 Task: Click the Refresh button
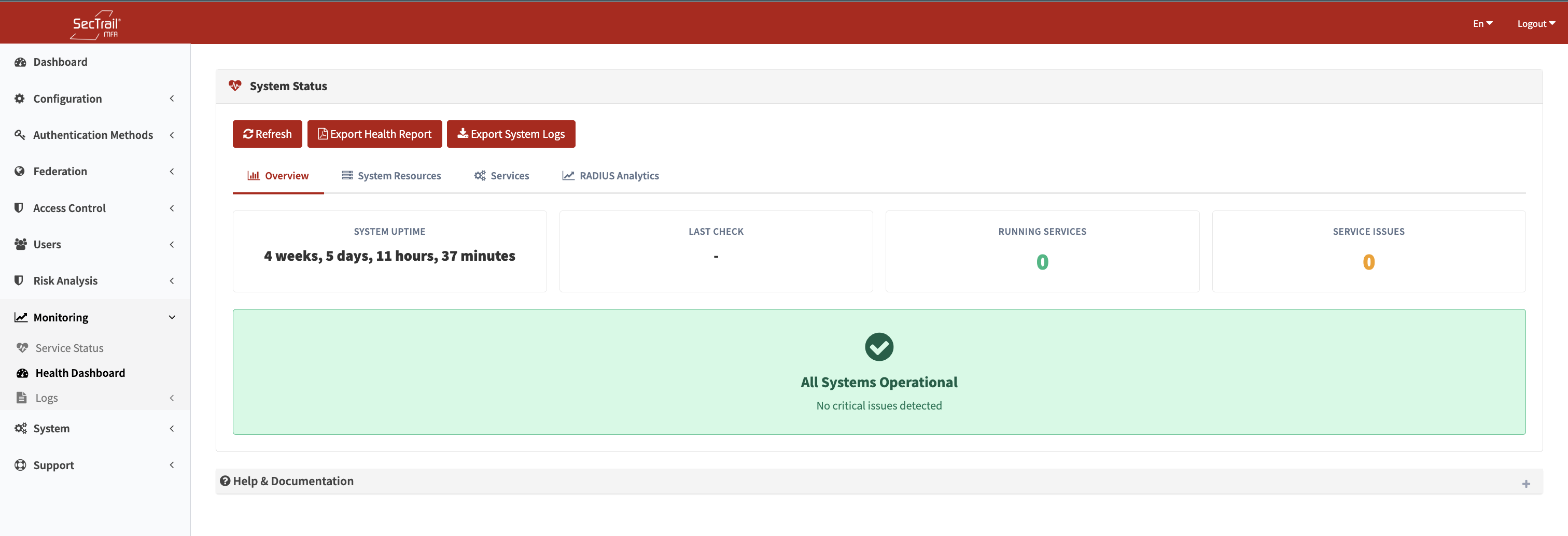267,134
